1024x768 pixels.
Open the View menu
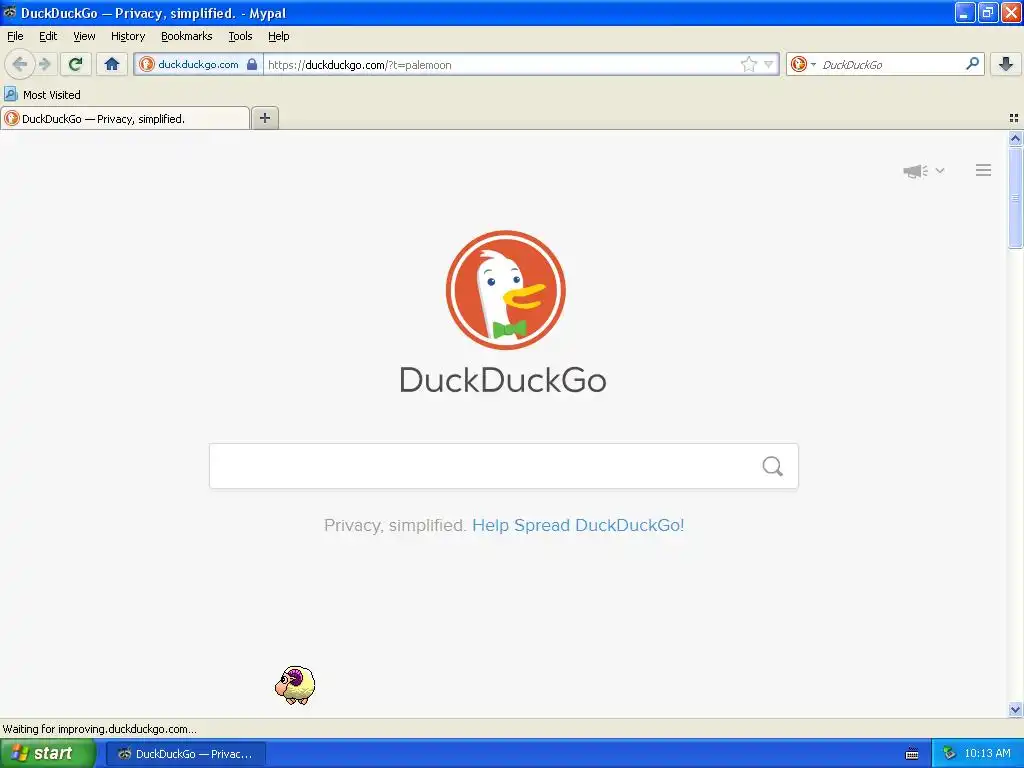tap(84, 36)
